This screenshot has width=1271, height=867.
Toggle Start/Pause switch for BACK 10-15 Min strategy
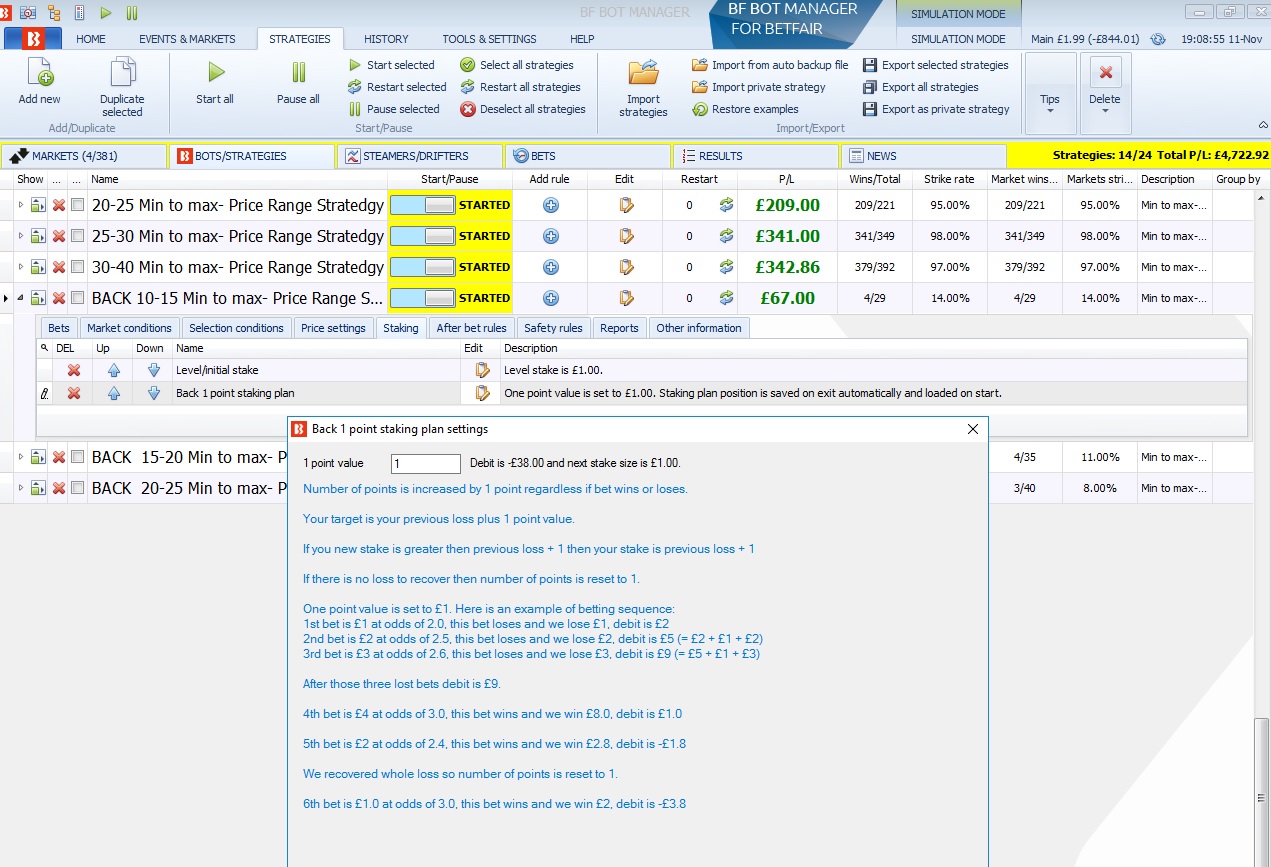(422, 298)
